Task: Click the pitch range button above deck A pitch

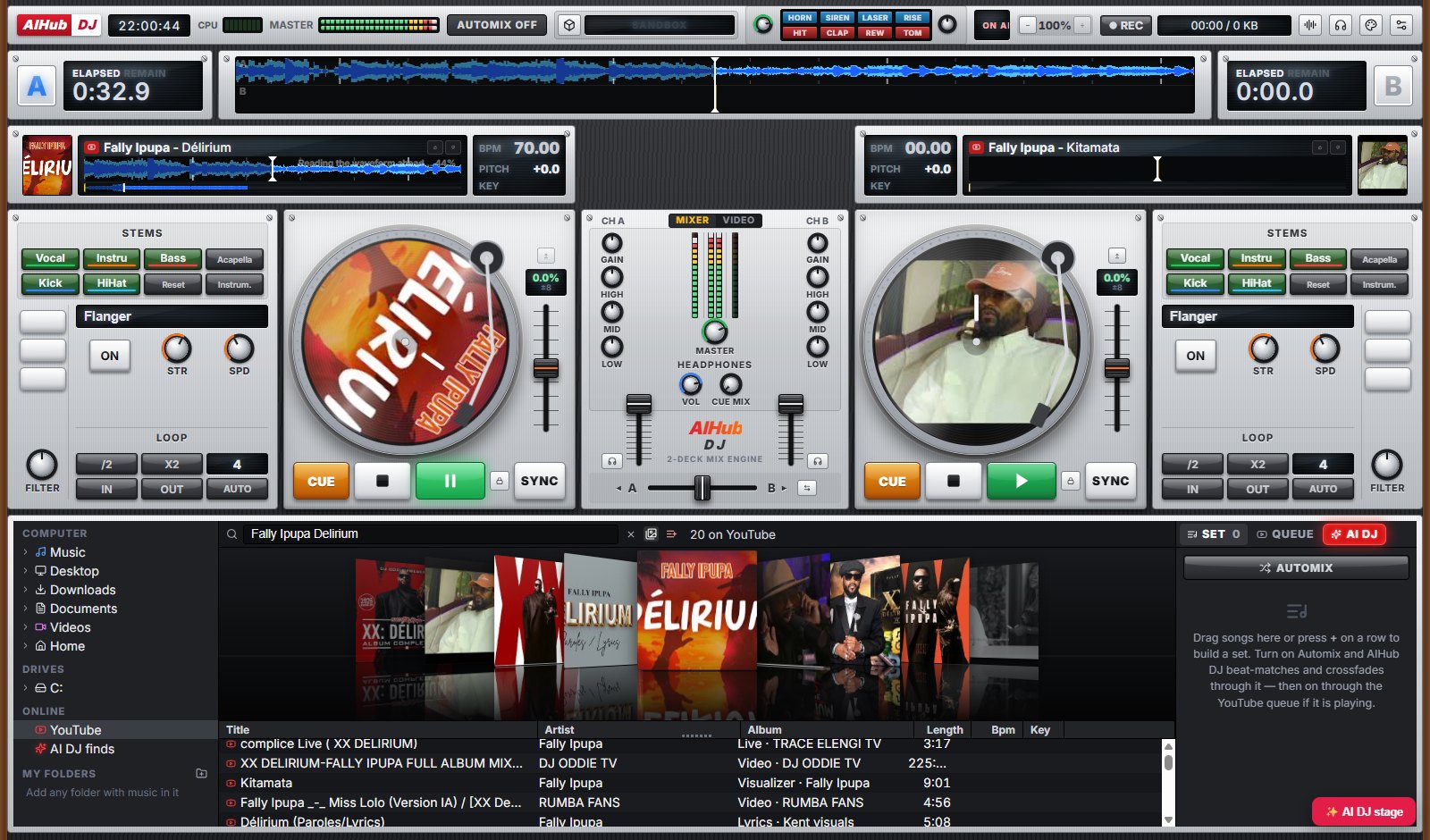Action: click(546, 256)
